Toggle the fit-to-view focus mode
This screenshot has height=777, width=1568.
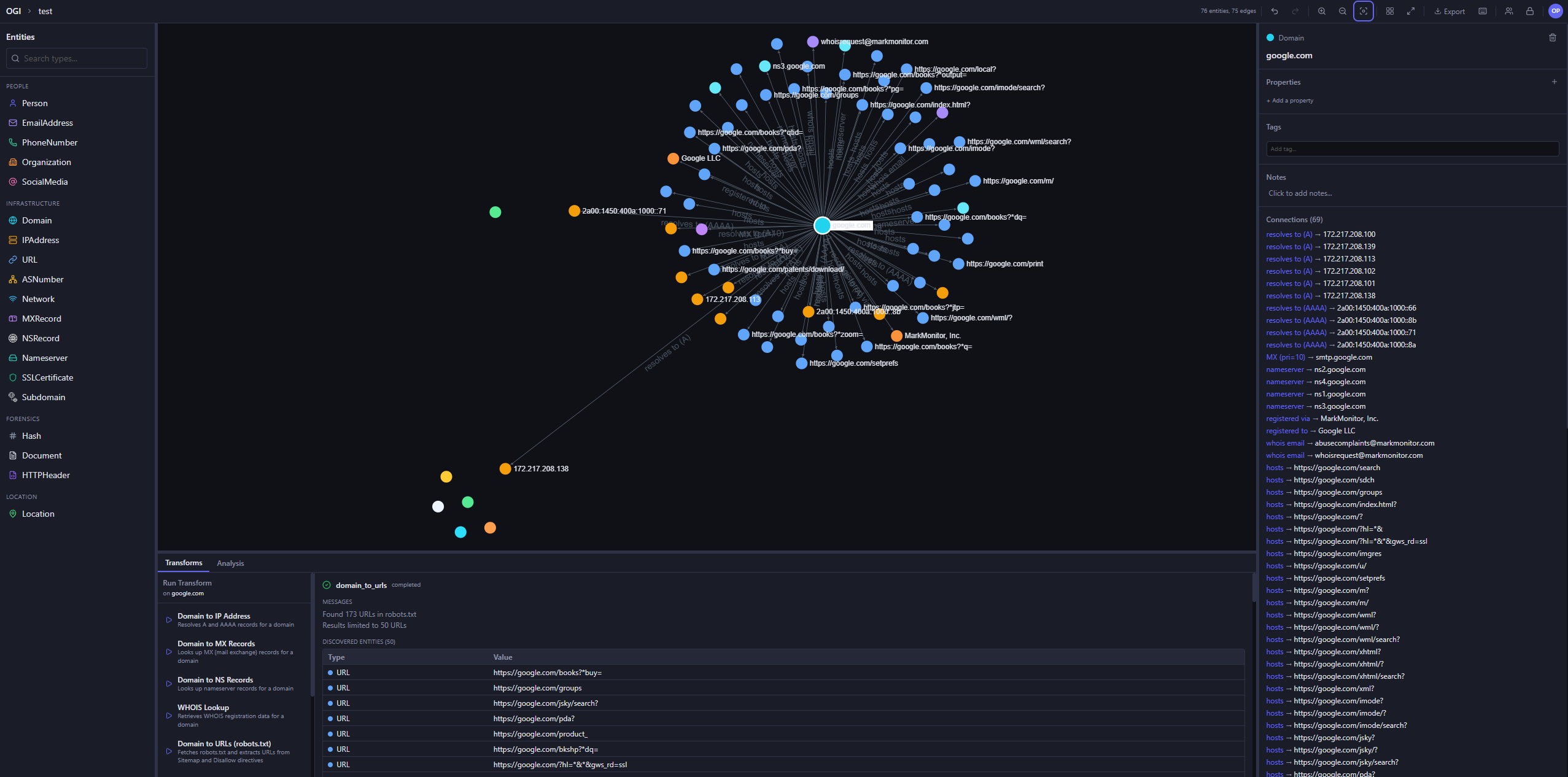pos(1363,11)
